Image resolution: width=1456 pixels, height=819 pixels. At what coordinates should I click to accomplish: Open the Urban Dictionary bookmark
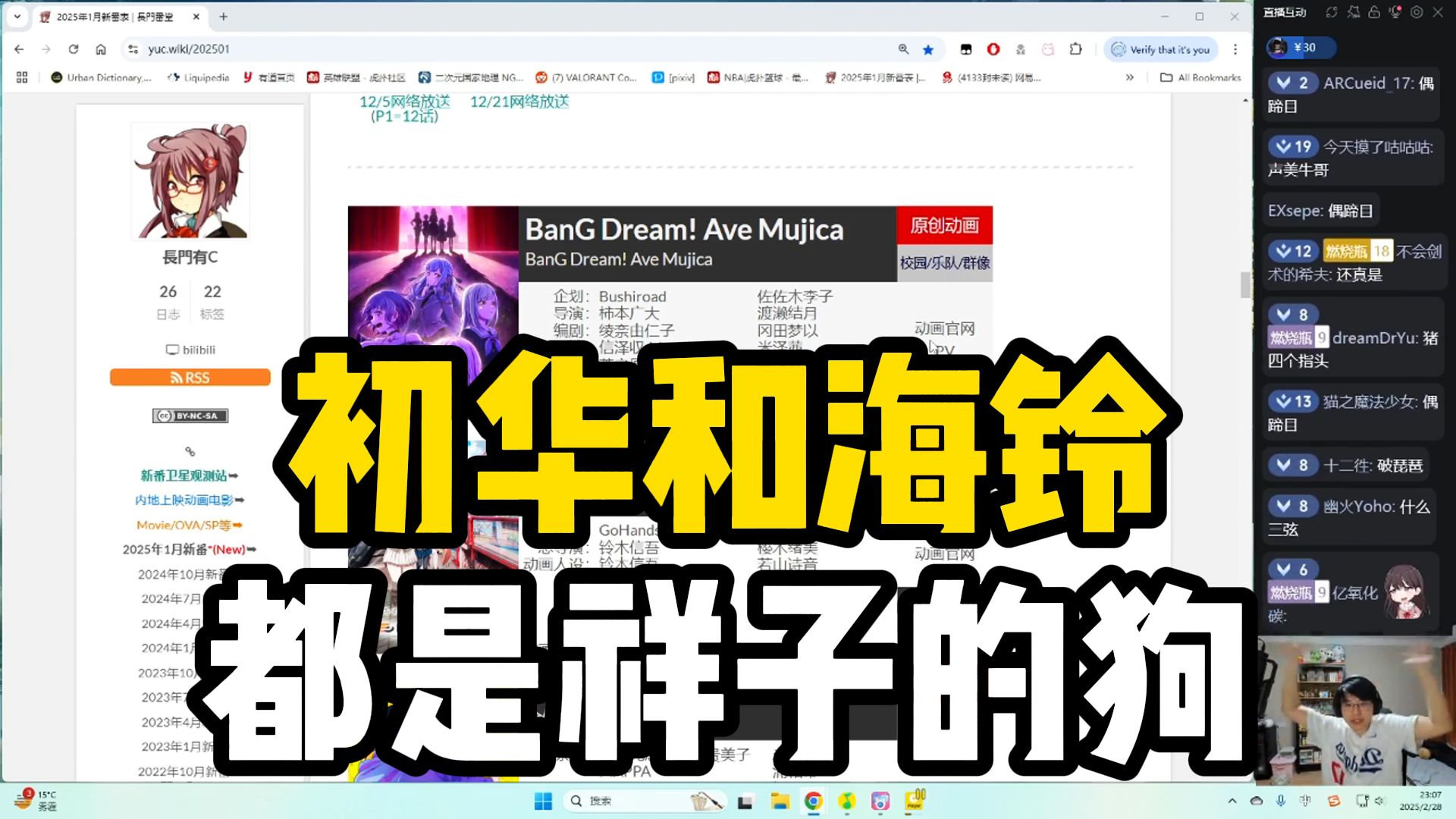pyautogui.click(x=101, y=77)
